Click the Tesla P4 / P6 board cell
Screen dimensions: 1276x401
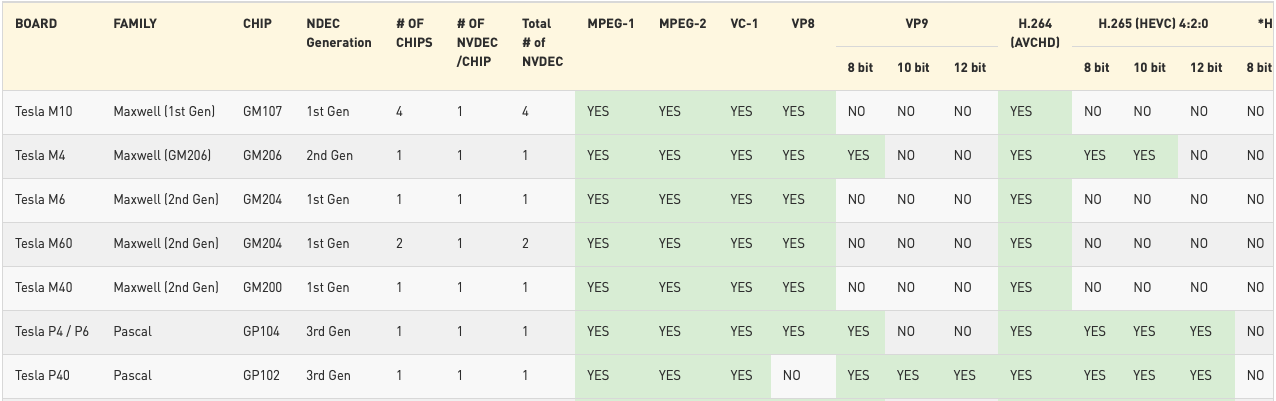[x=52, y=331]
